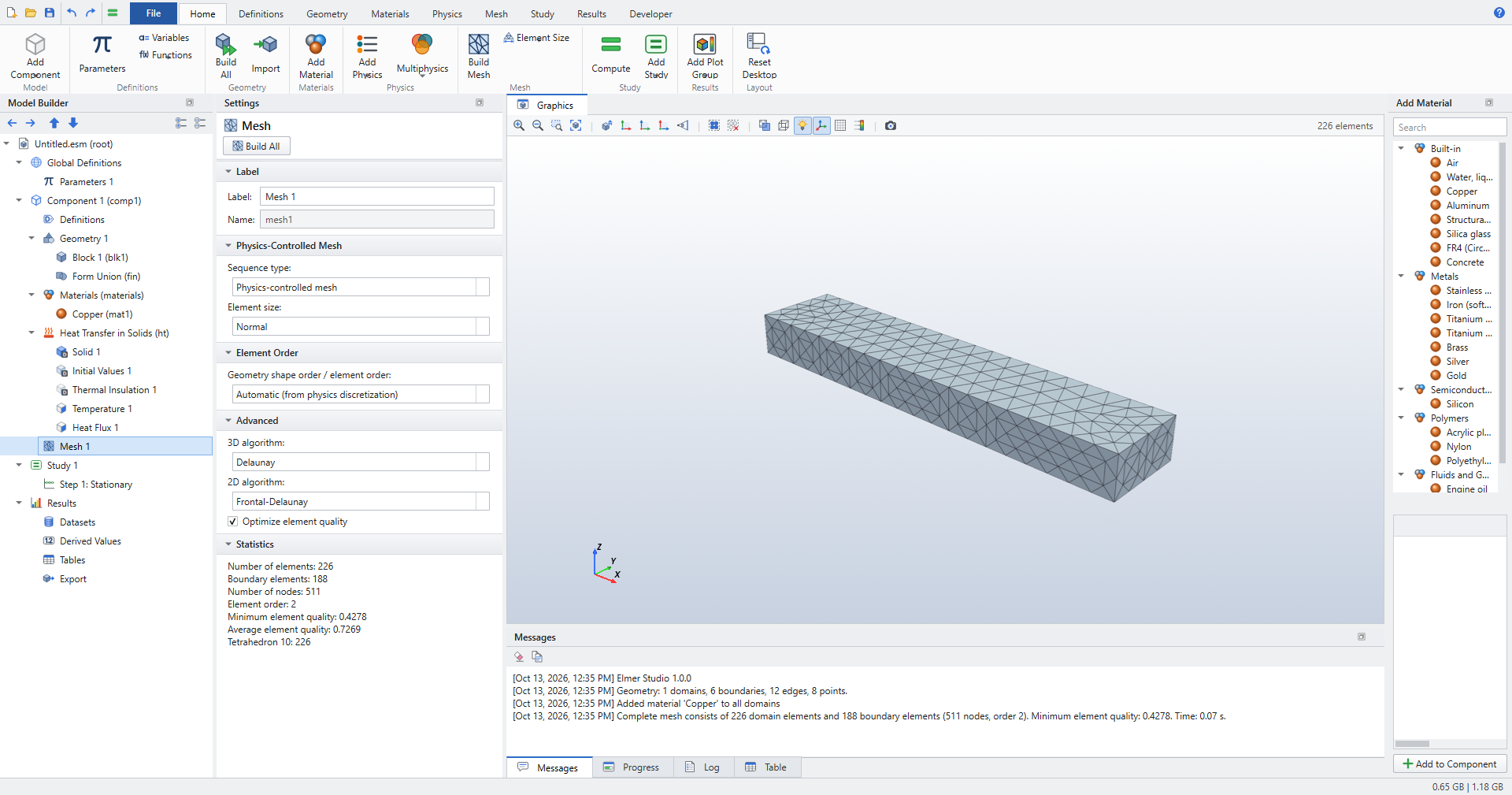Open the Element size Normal dropdown

361,327
